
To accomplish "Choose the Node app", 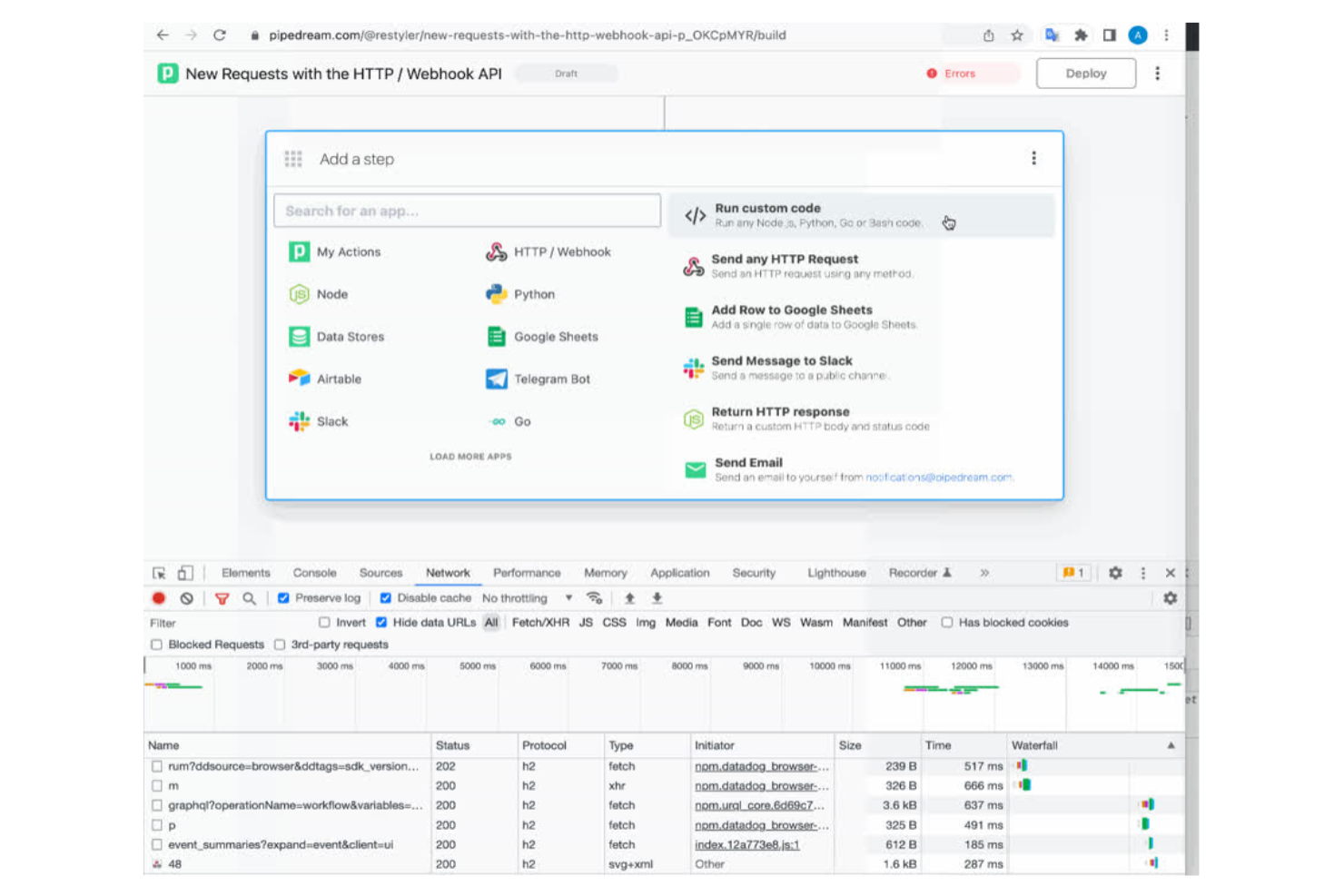I will click(319, 294).
